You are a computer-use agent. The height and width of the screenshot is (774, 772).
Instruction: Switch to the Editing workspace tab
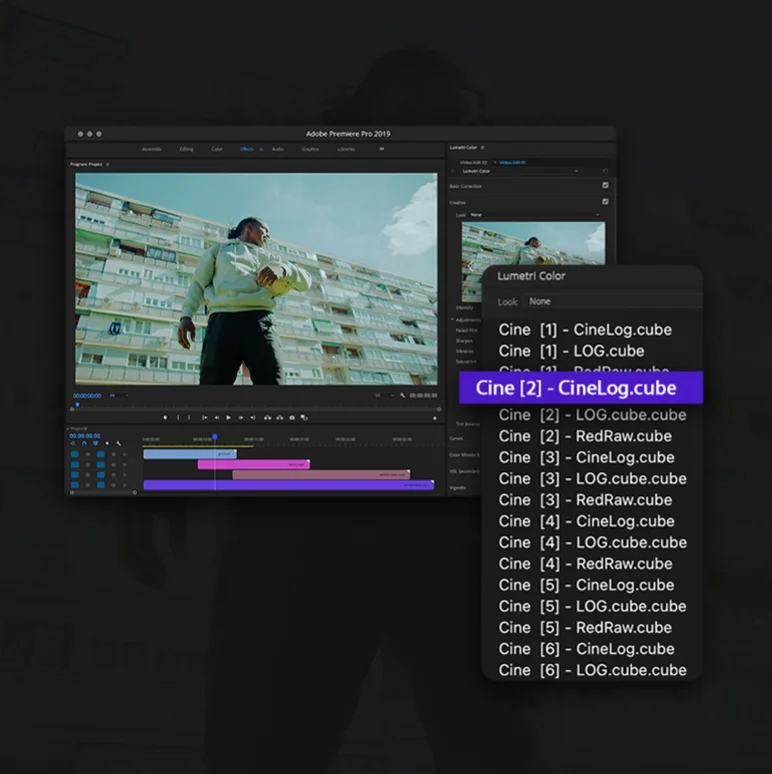tap(186, 149)
